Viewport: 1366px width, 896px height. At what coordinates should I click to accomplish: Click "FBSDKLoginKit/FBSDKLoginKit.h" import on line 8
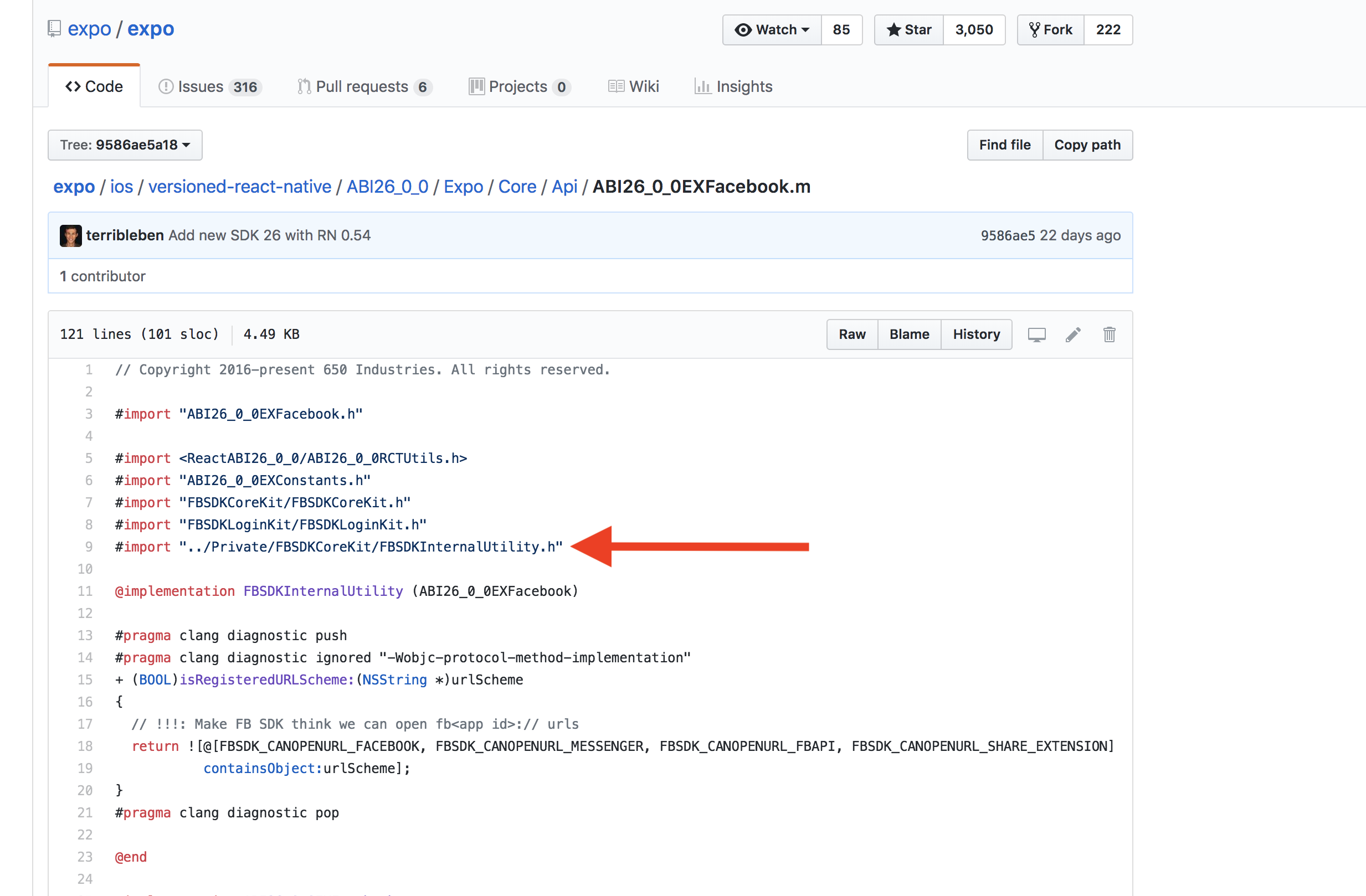(303, 525)
